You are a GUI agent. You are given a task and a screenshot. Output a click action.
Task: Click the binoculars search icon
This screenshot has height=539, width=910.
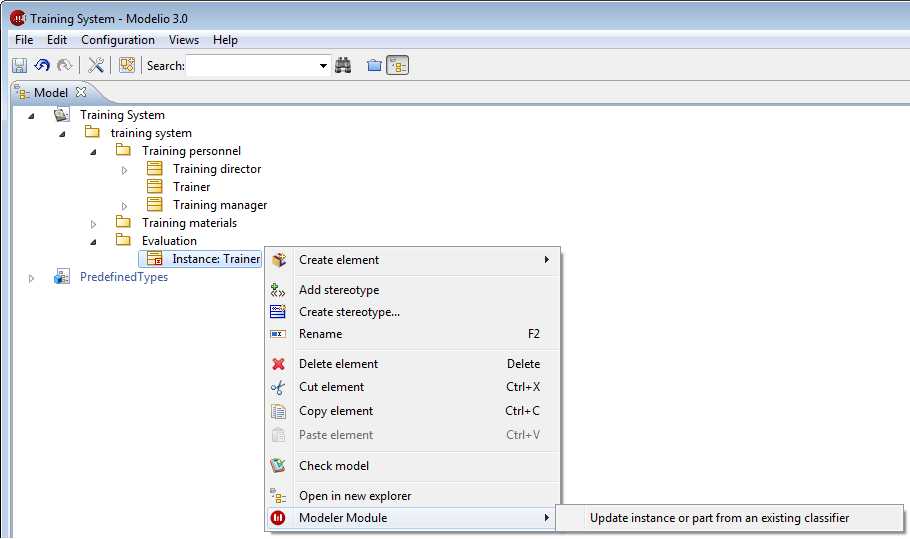pyautogui.click(x=343, y=66)
